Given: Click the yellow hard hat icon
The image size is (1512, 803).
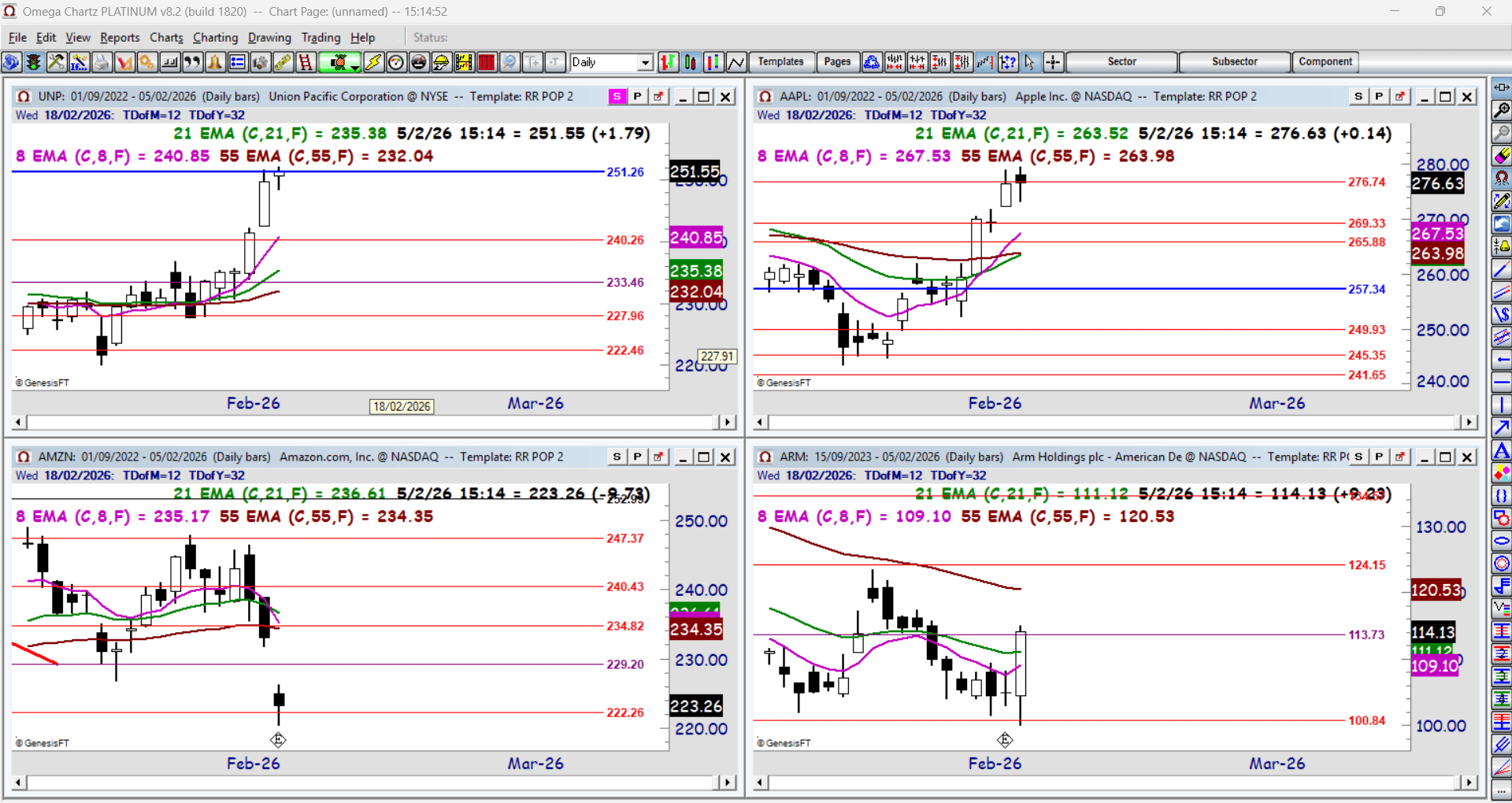Looking at the screenshot, I should [x=441, y=62].
